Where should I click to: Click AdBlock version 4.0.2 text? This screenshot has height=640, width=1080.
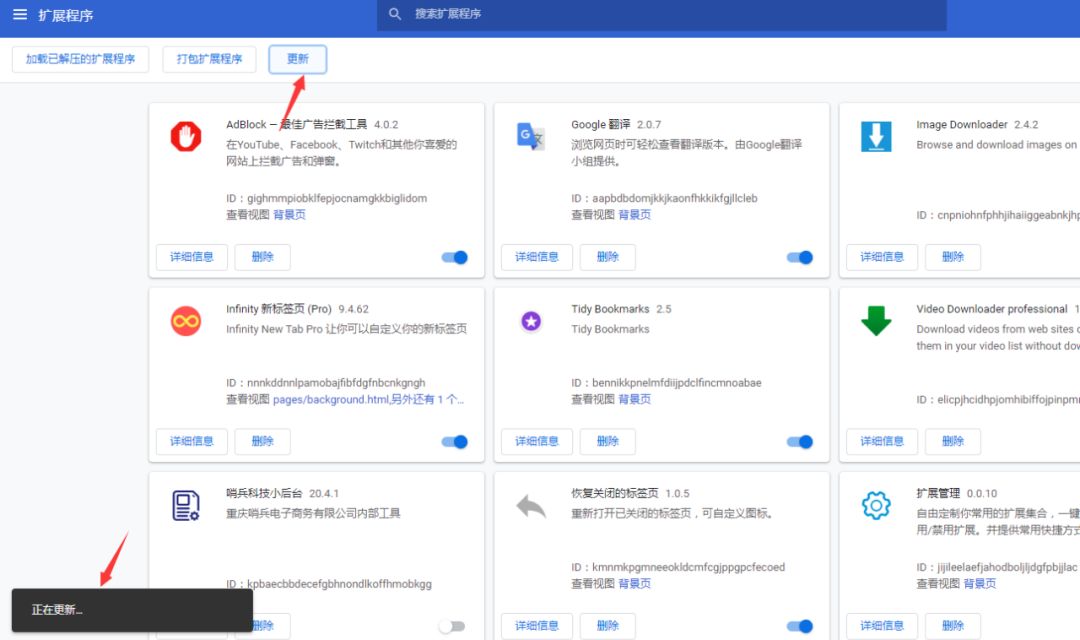click(386, 125)
